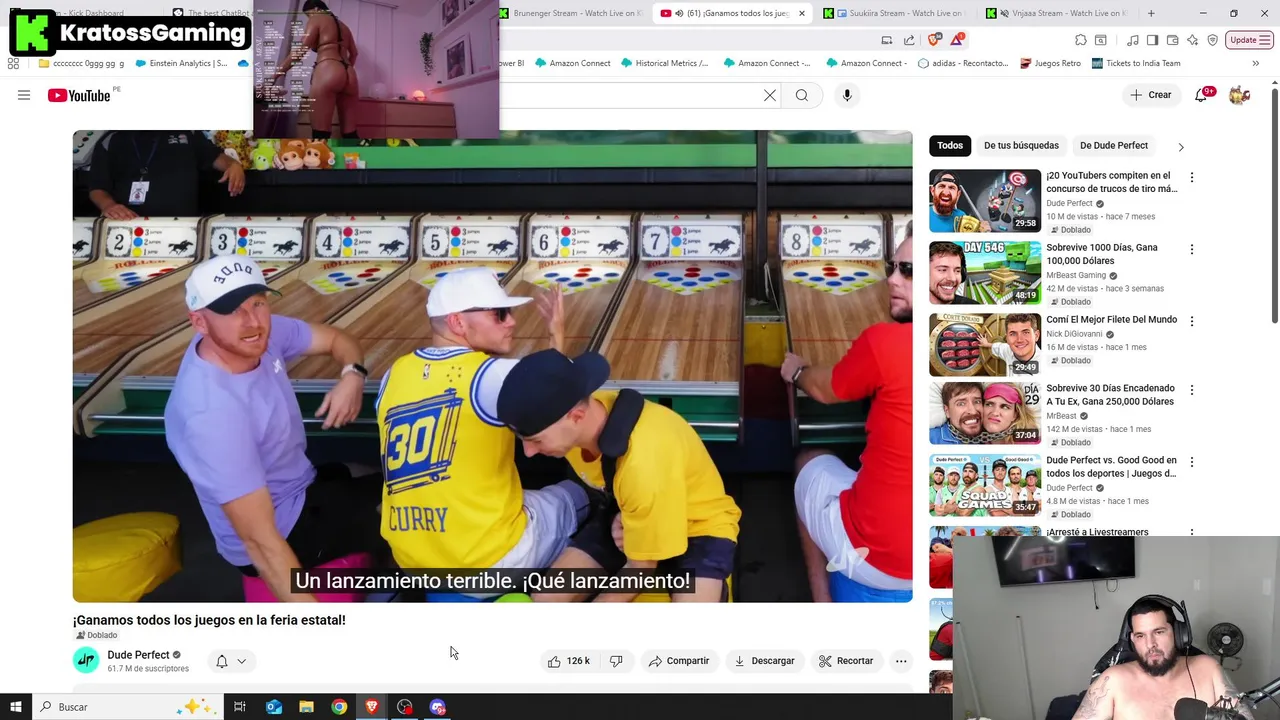Open a new browser tab
Image resolution: width=1280 pixels, height=720 pixels.
tap(1151, 13)
